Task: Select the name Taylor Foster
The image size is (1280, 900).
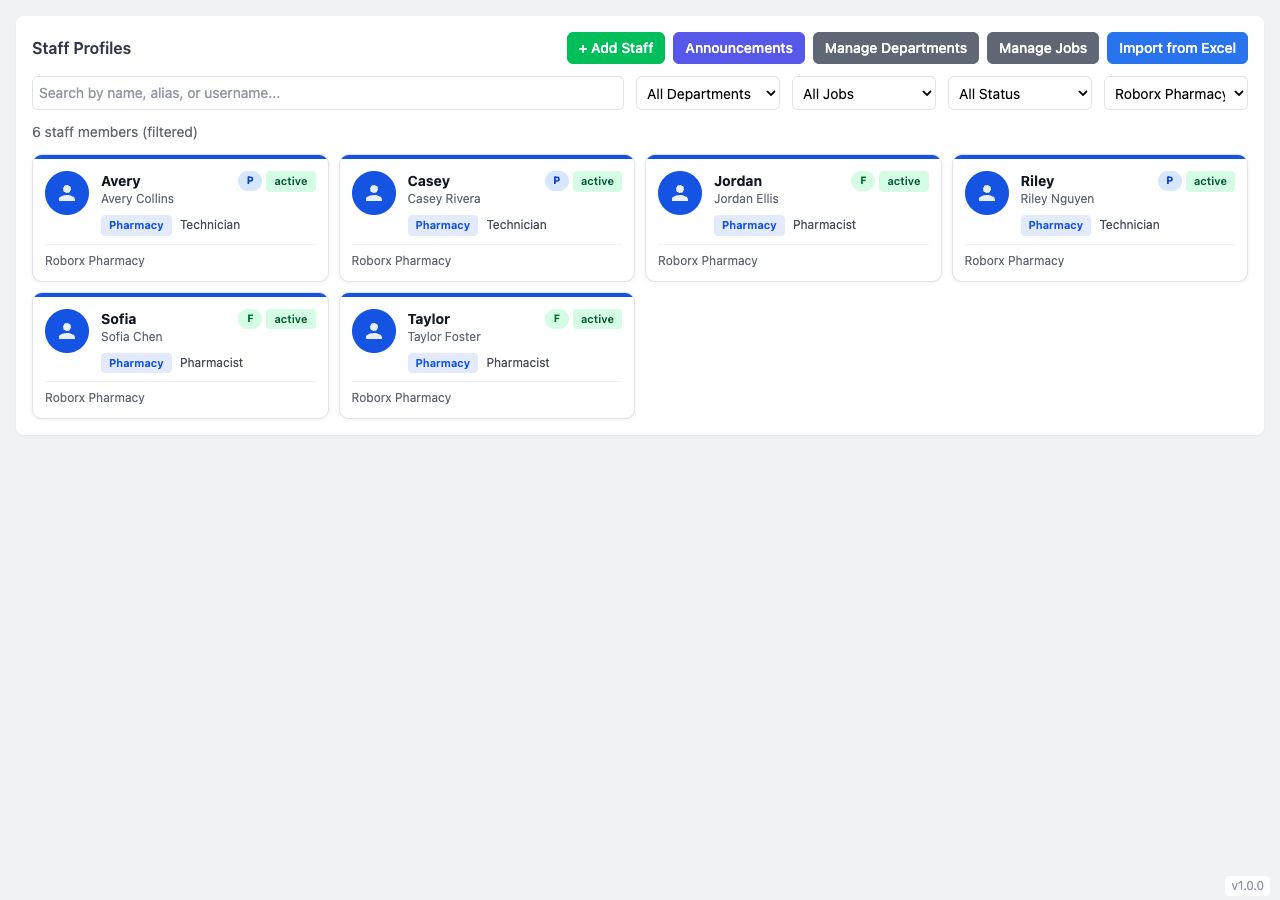Action: [x=444, y=337]
